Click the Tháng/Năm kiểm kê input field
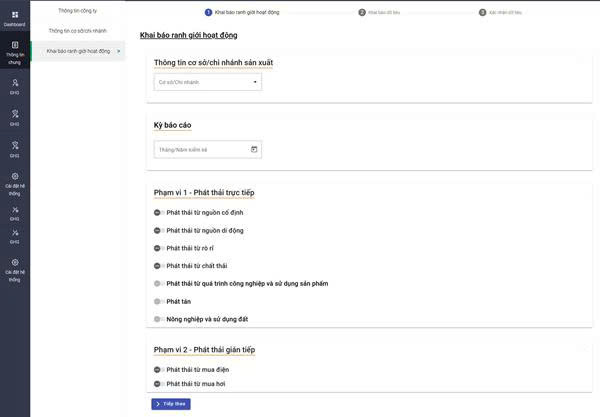The width and height of the screenshot is (600, 417). pos(200,149)
